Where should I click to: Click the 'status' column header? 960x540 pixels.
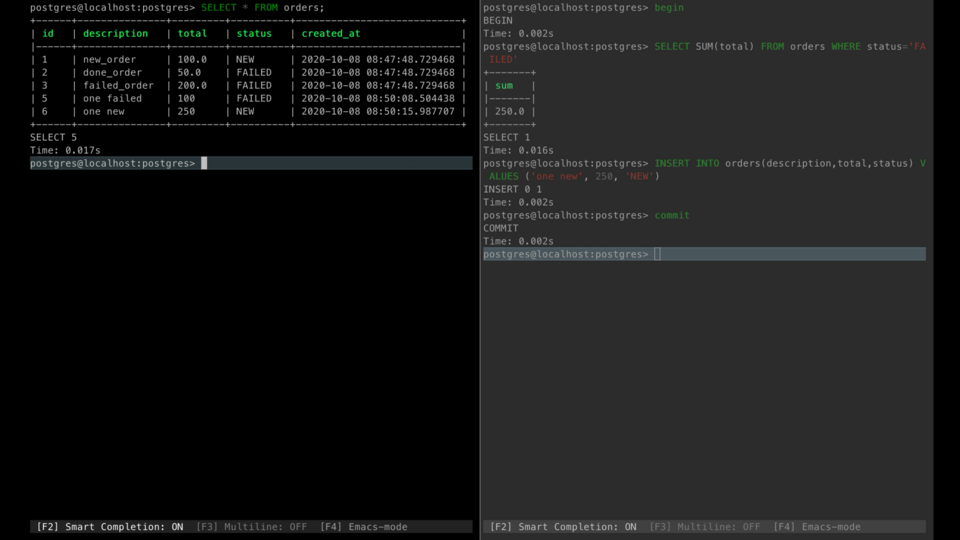pyautogui.click(x=254, y=34)
